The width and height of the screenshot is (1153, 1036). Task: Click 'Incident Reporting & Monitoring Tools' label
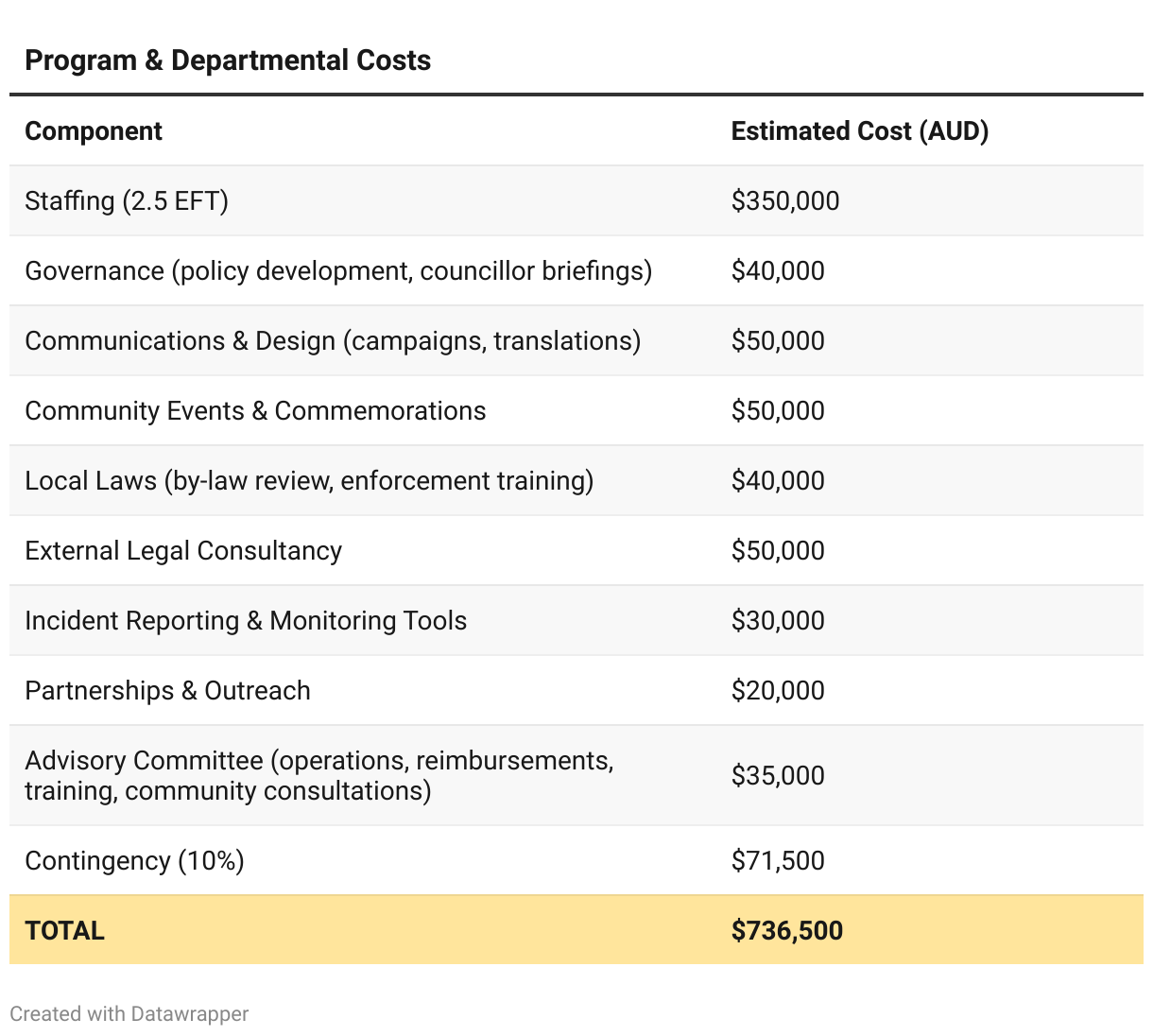click(x=246, y=621)
